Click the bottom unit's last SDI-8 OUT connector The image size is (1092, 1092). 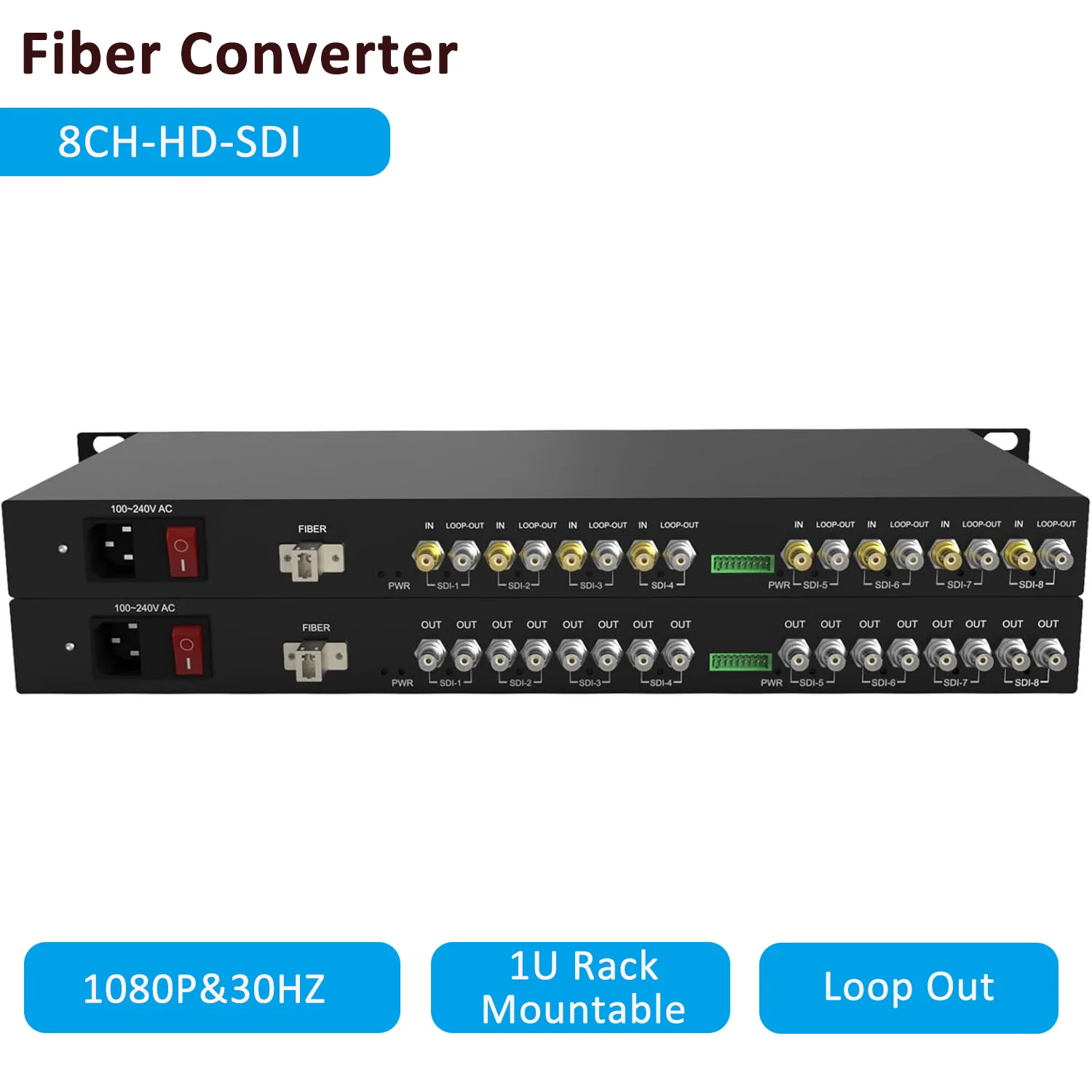click(x=1049, y=654)
